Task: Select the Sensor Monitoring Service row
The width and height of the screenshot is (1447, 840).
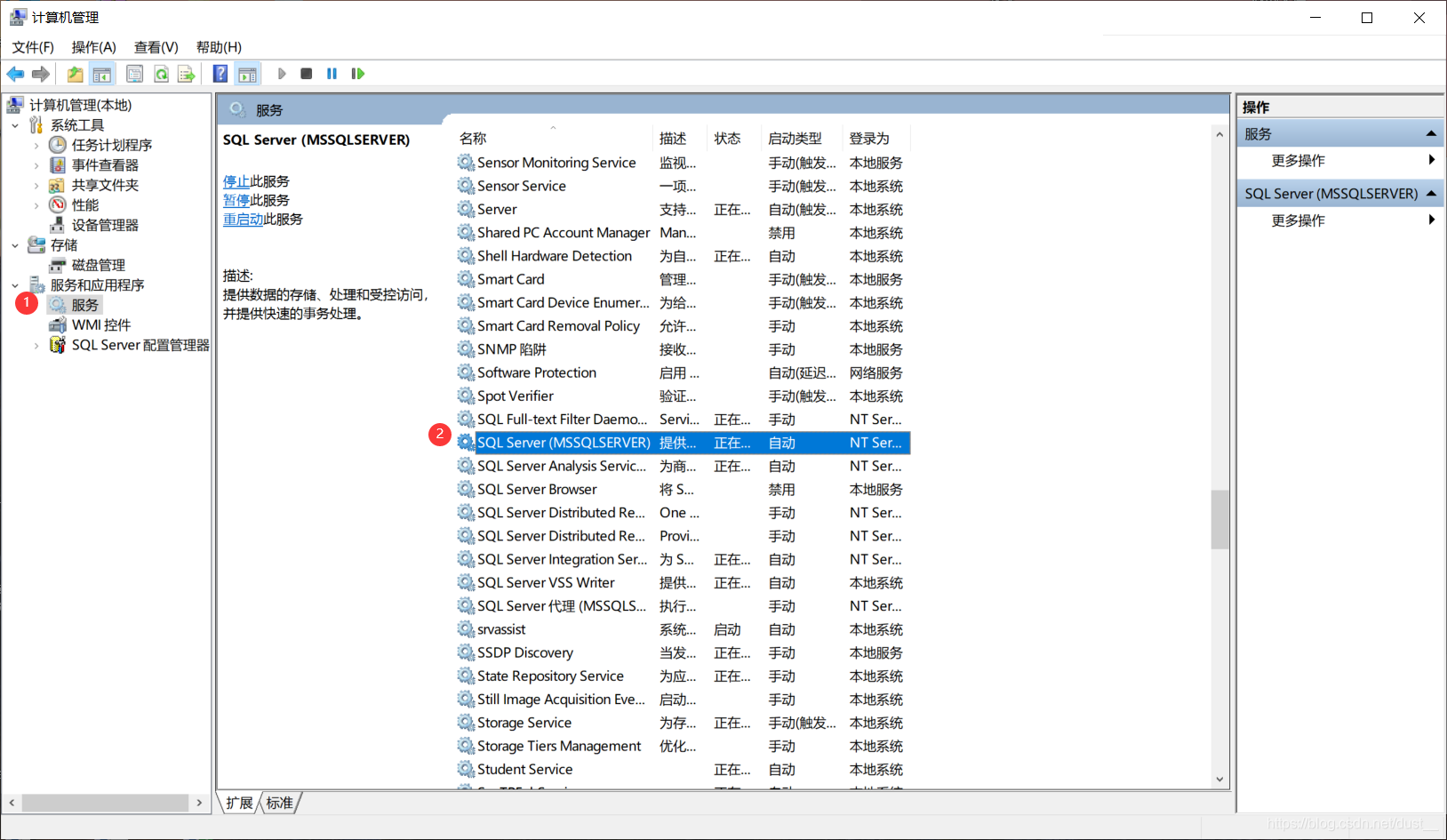Action: coord(684,163)
